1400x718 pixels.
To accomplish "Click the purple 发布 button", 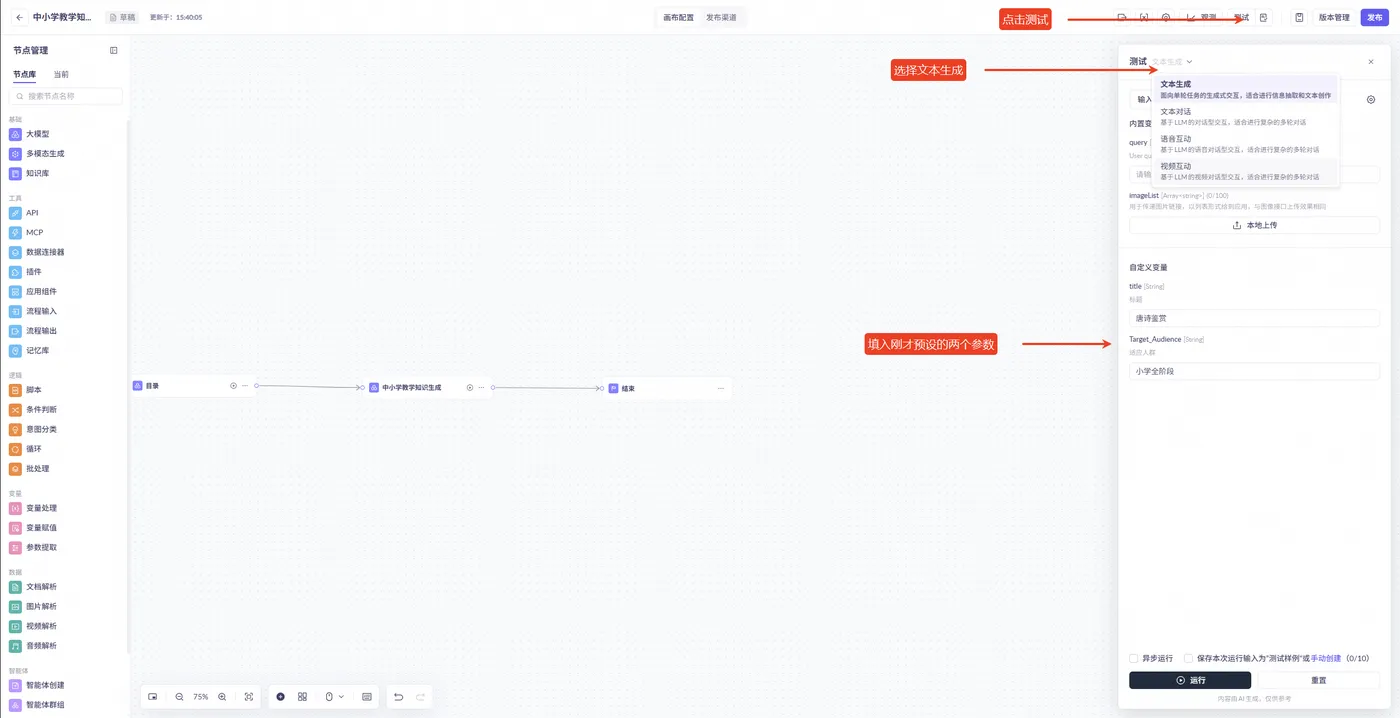I will point(1374,17).
